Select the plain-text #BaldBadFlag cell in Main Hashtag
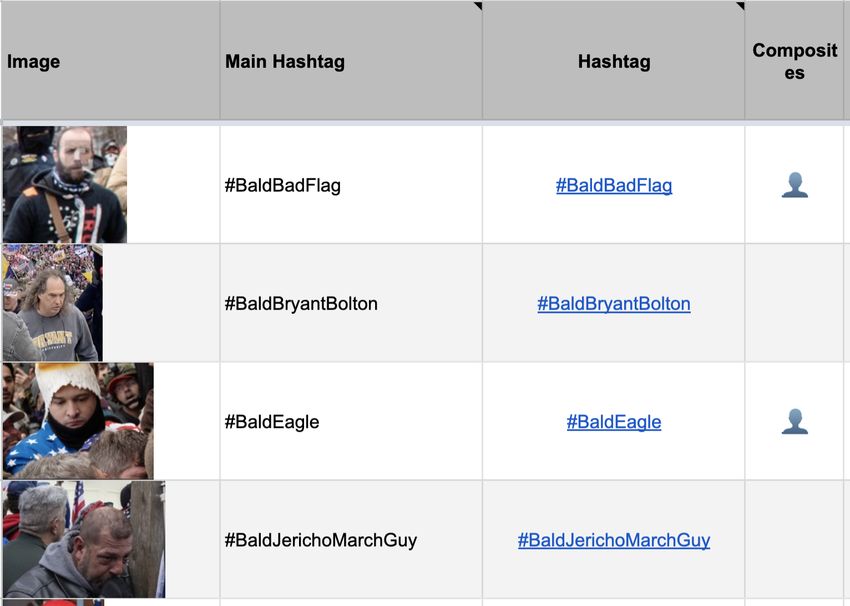The width and height of the screenshot is (850, 606). [351, 185]
